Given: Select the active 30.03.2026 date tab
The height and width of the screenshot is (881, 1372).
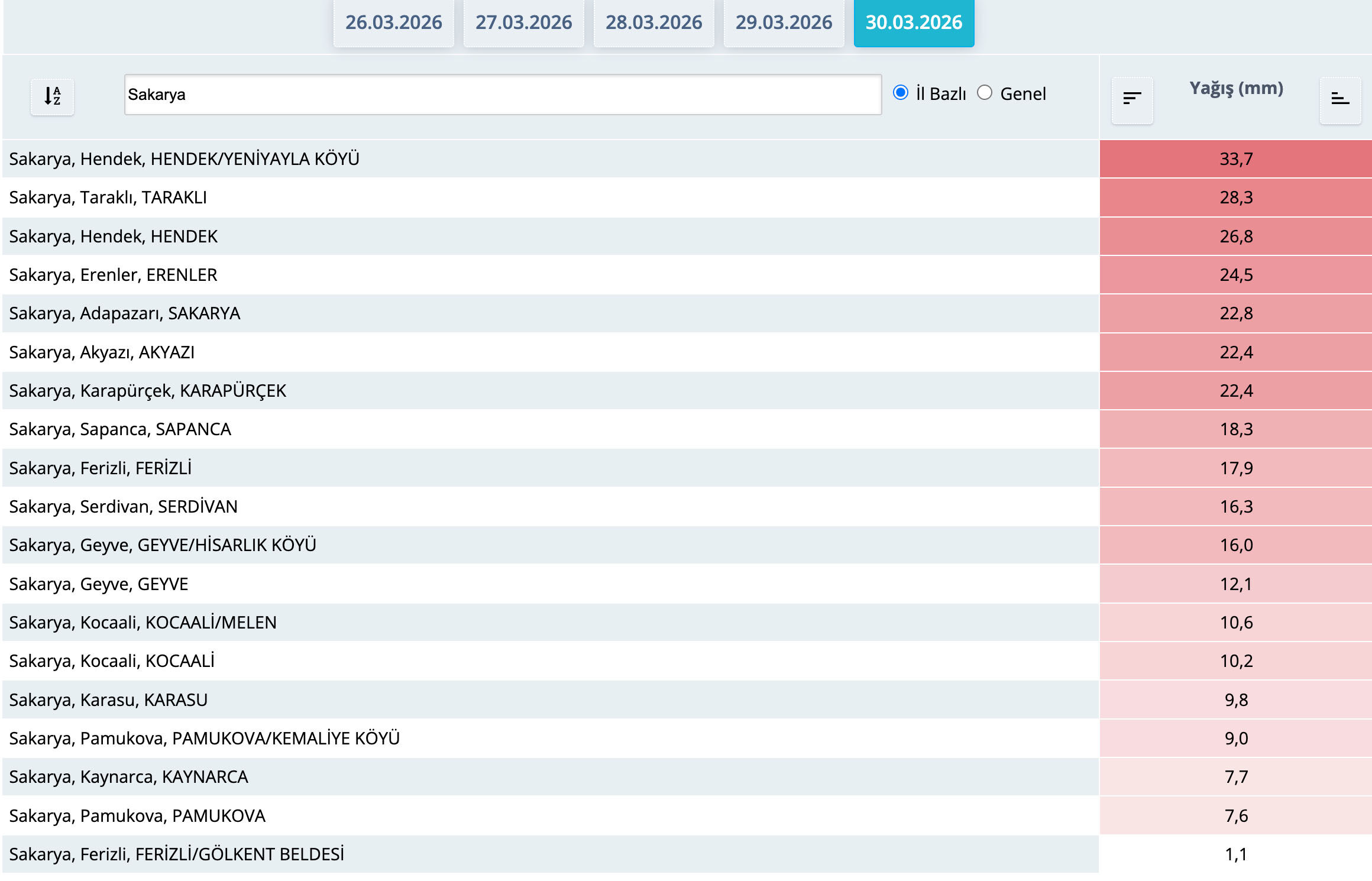Looking at the screenshot, I should (x=914, y=22).
